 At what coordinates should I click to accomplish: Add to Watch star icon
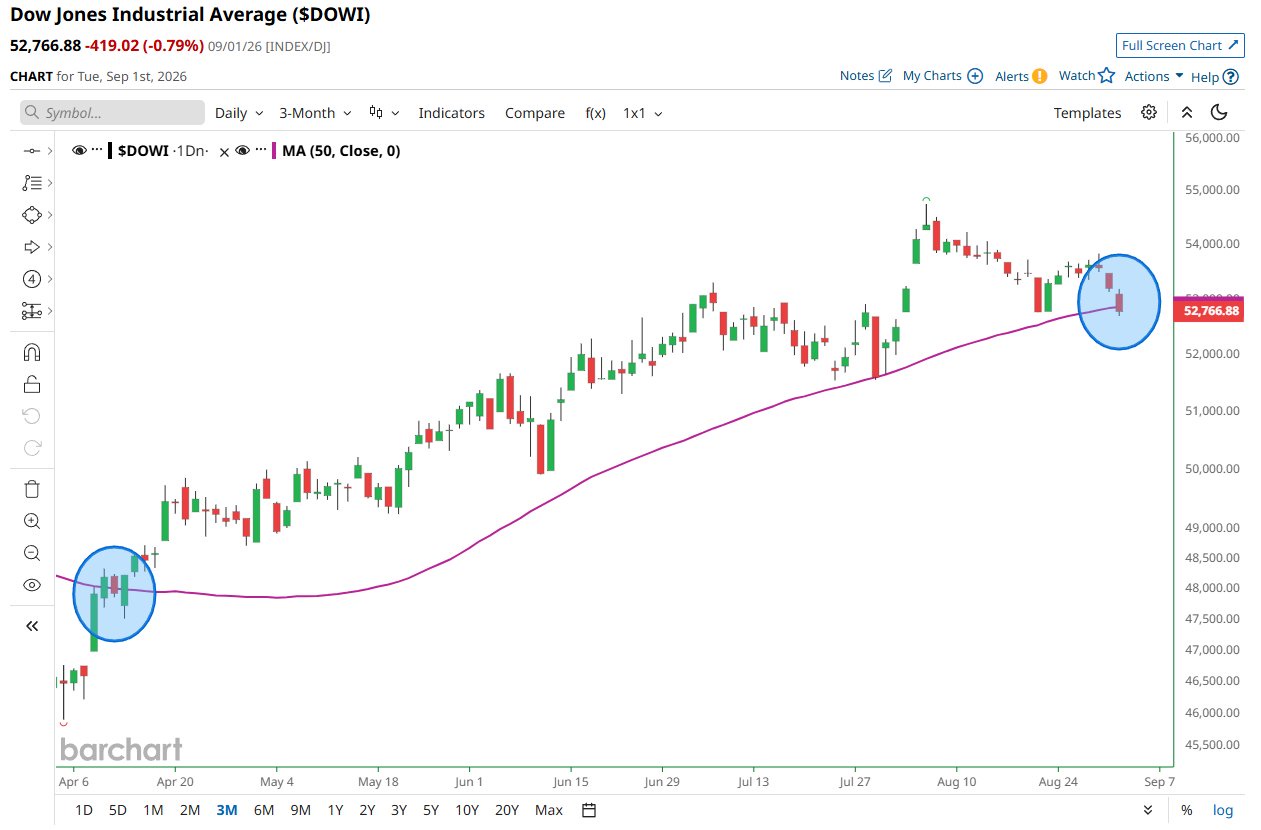[1106, 75]
